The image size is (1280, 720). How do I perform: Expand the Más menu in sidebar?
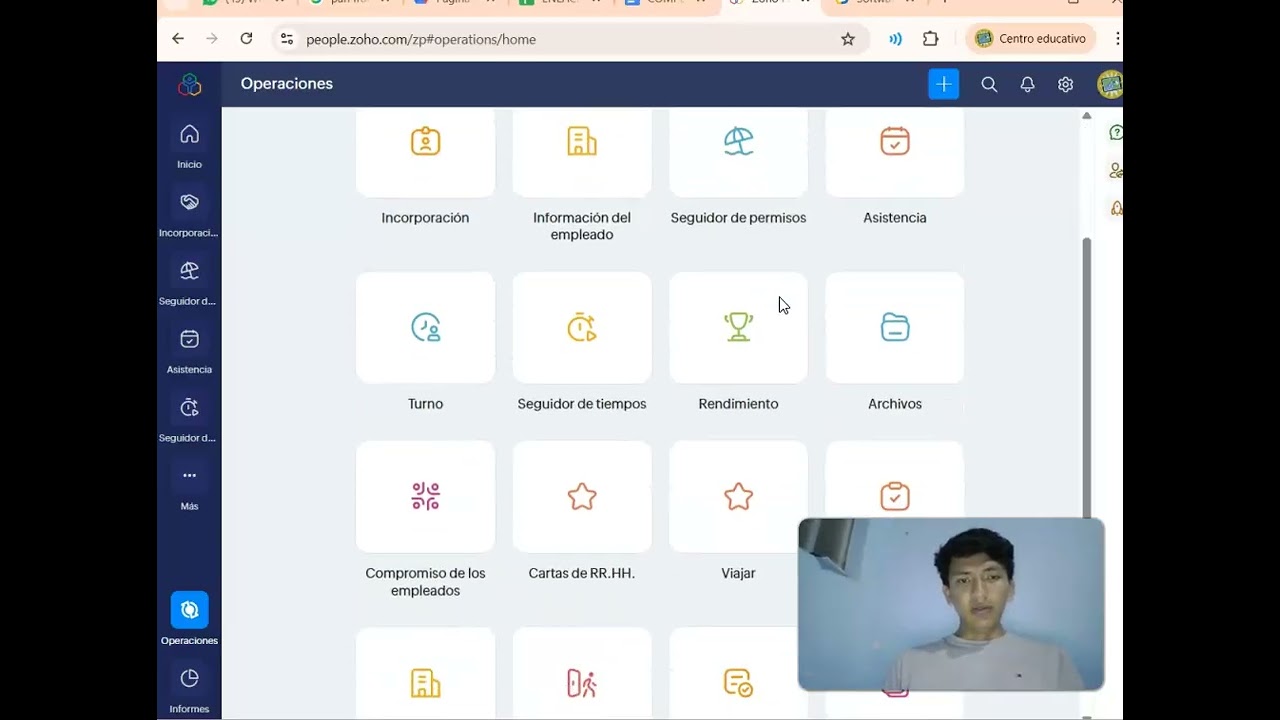pos(189,487)
